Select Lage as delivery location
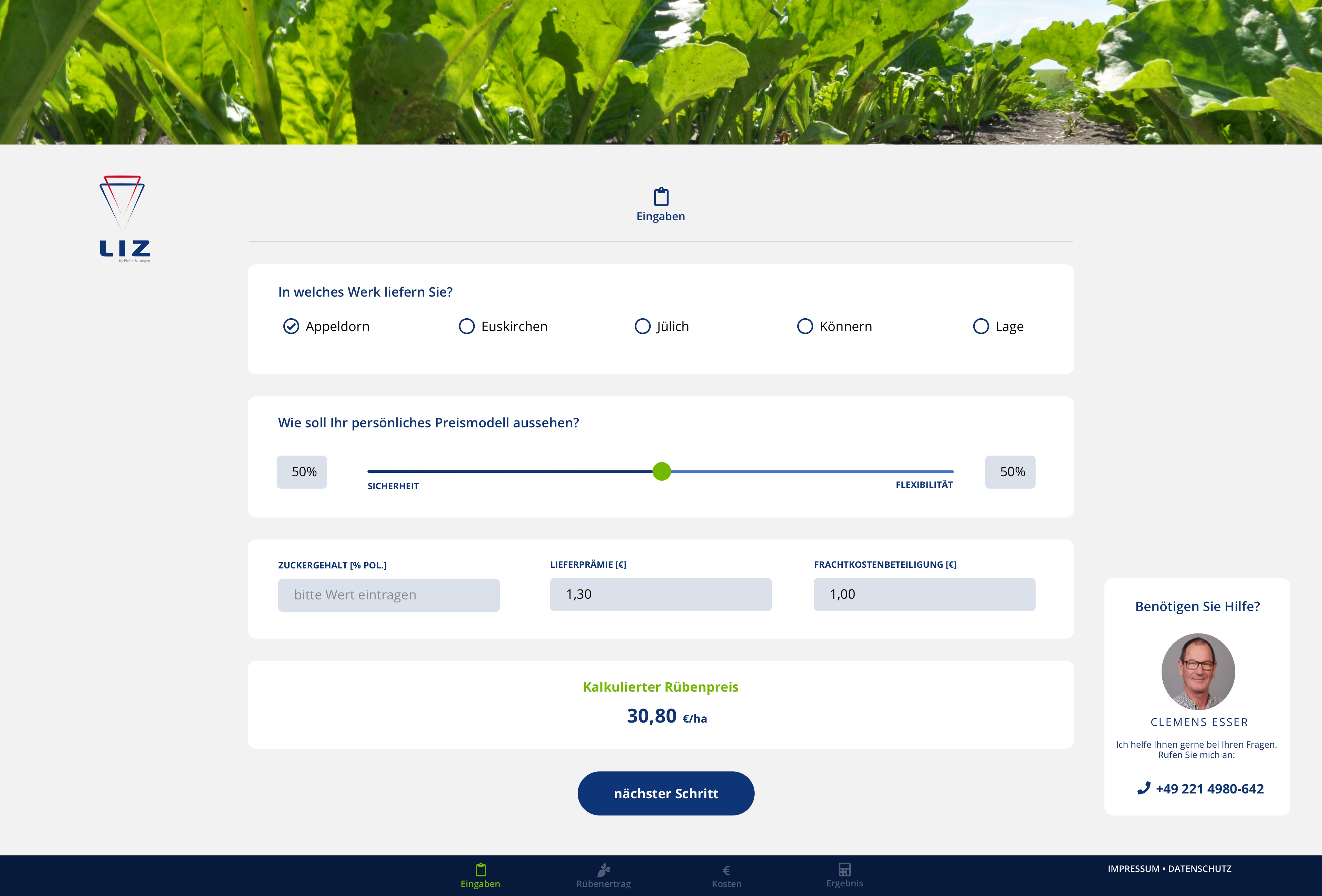The height and width of the screenshot is (896, 1322). pos(980,326)
